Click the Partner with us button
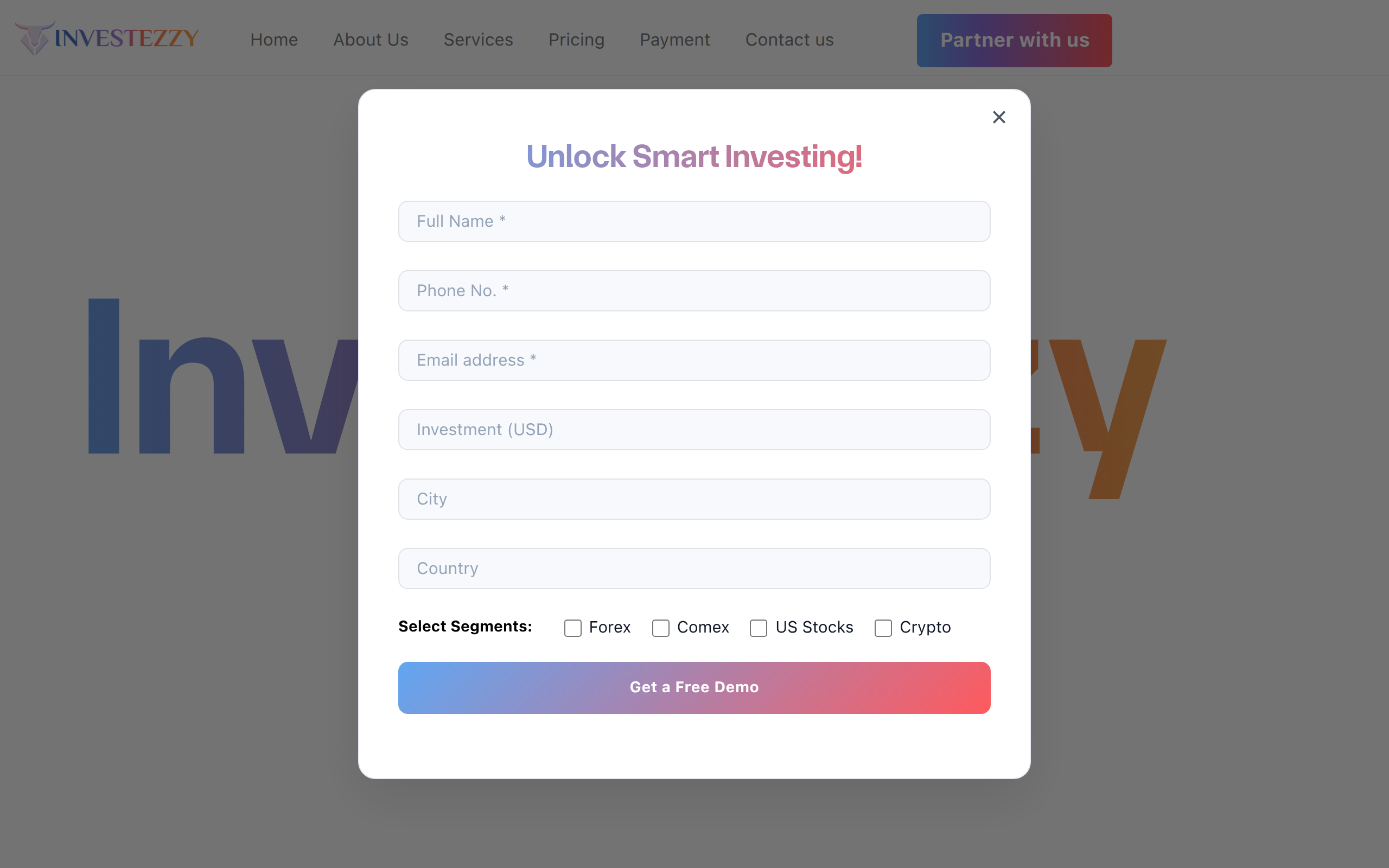 pyautogui.click(x=1014, y=40)
